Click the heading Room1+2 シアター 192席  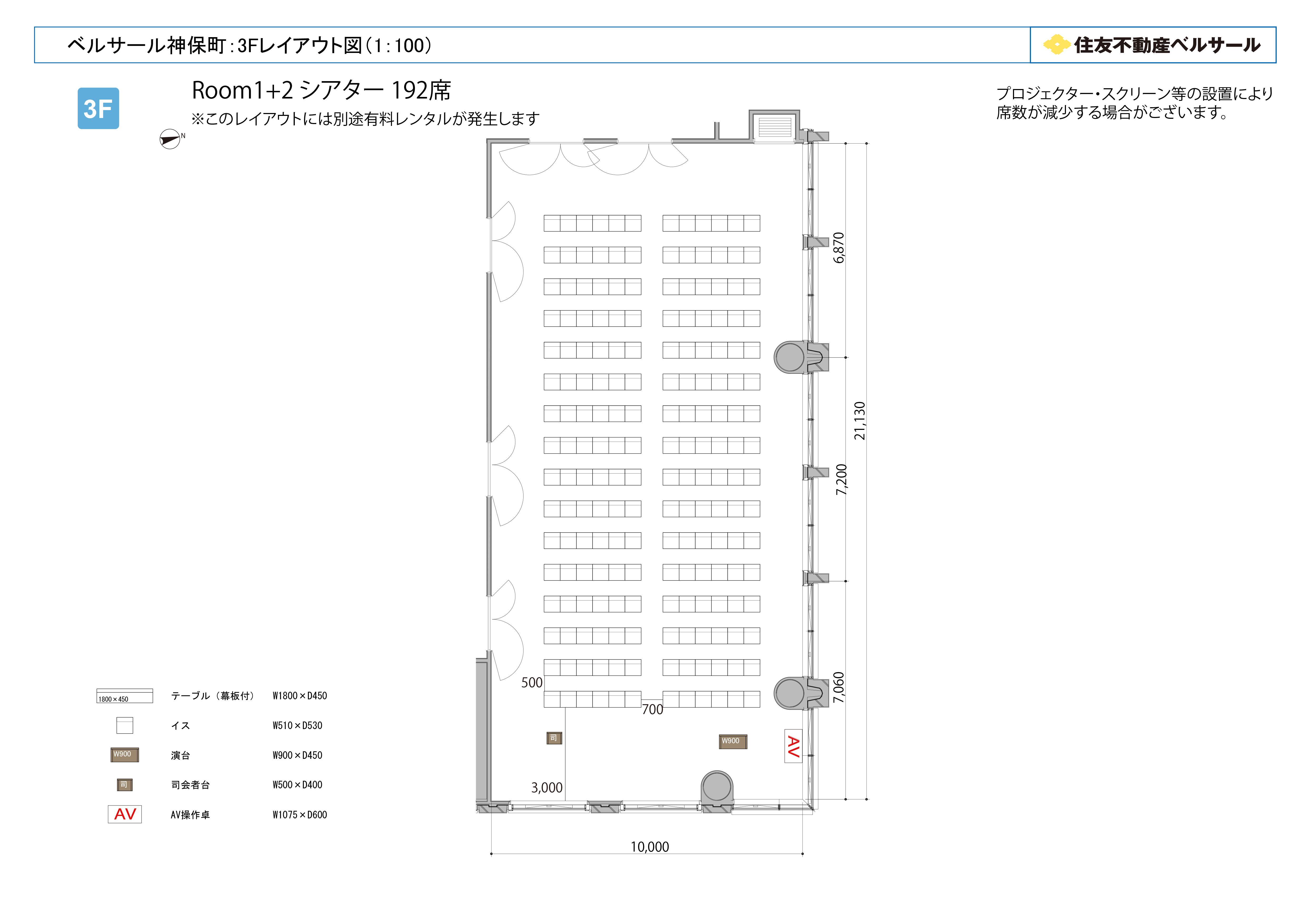[x=321, y=90]
